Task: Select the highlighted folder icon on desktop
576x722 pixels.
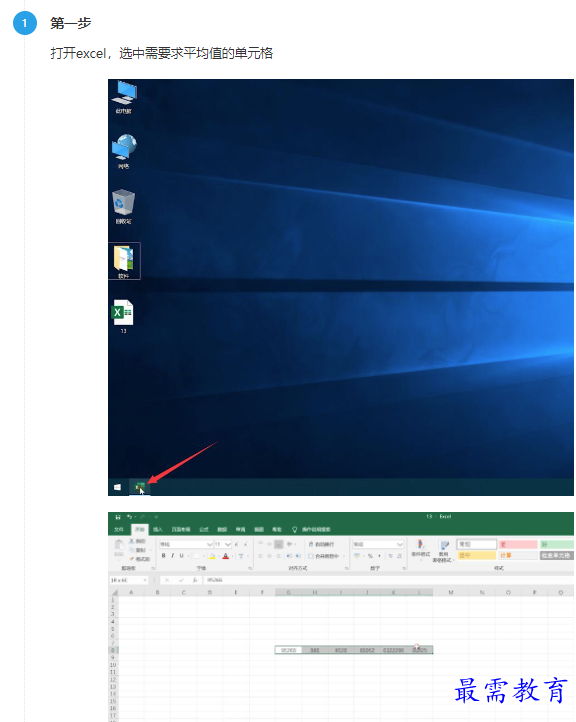Action: [124, 261]
